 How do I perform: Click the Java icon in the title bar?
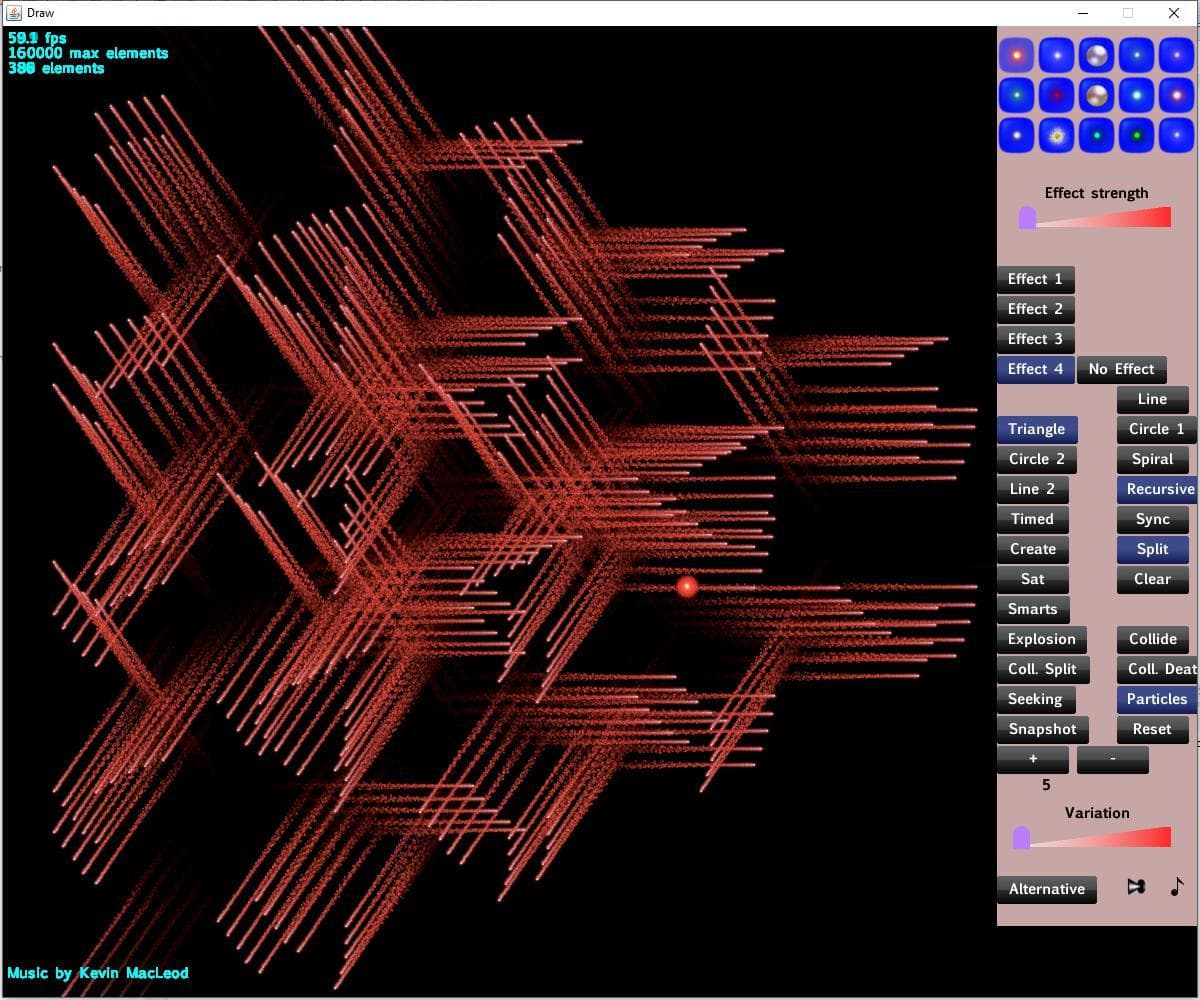coord(14,13)
